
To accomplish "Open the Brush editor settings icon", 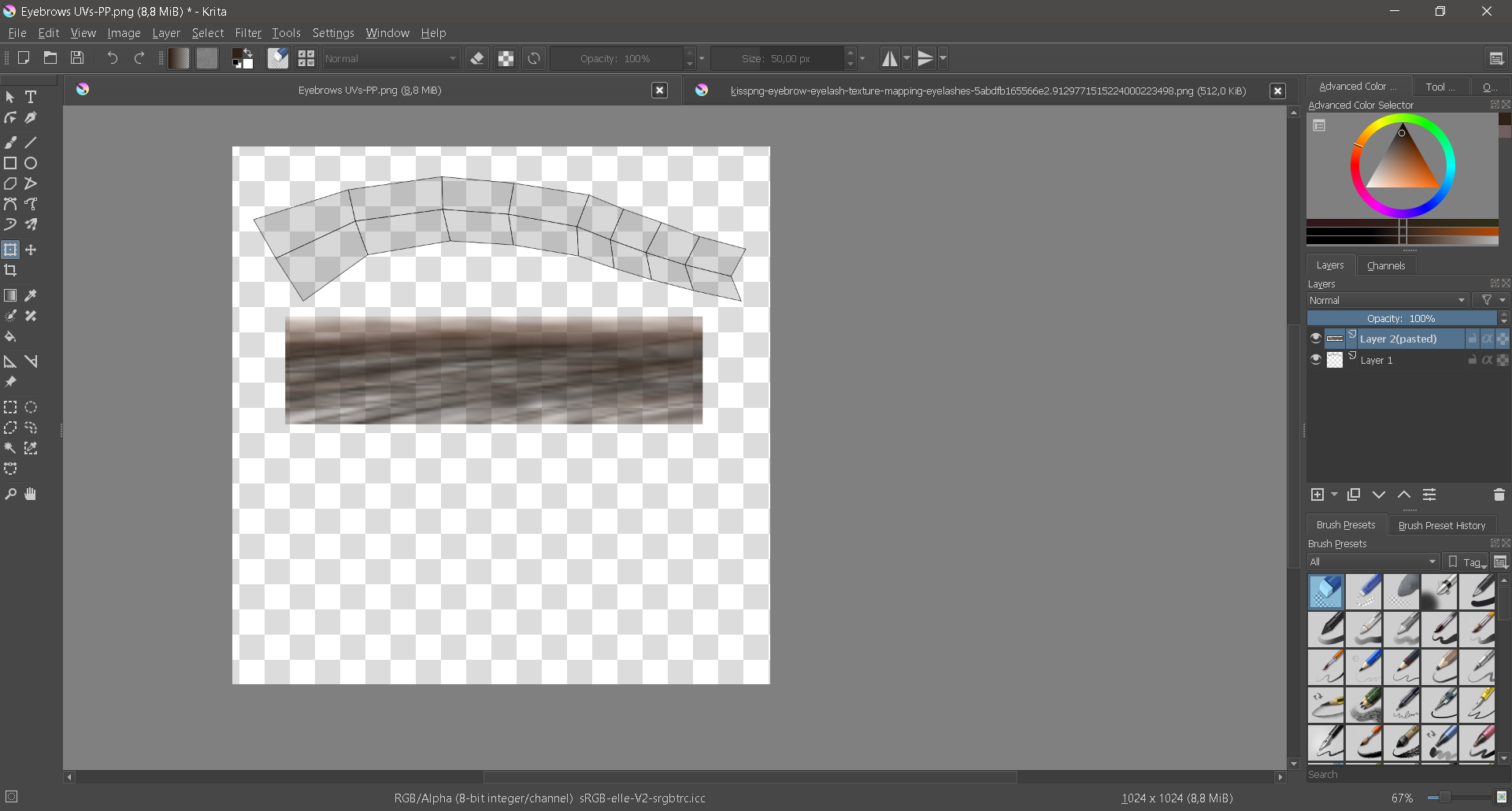I will (278, 58).
